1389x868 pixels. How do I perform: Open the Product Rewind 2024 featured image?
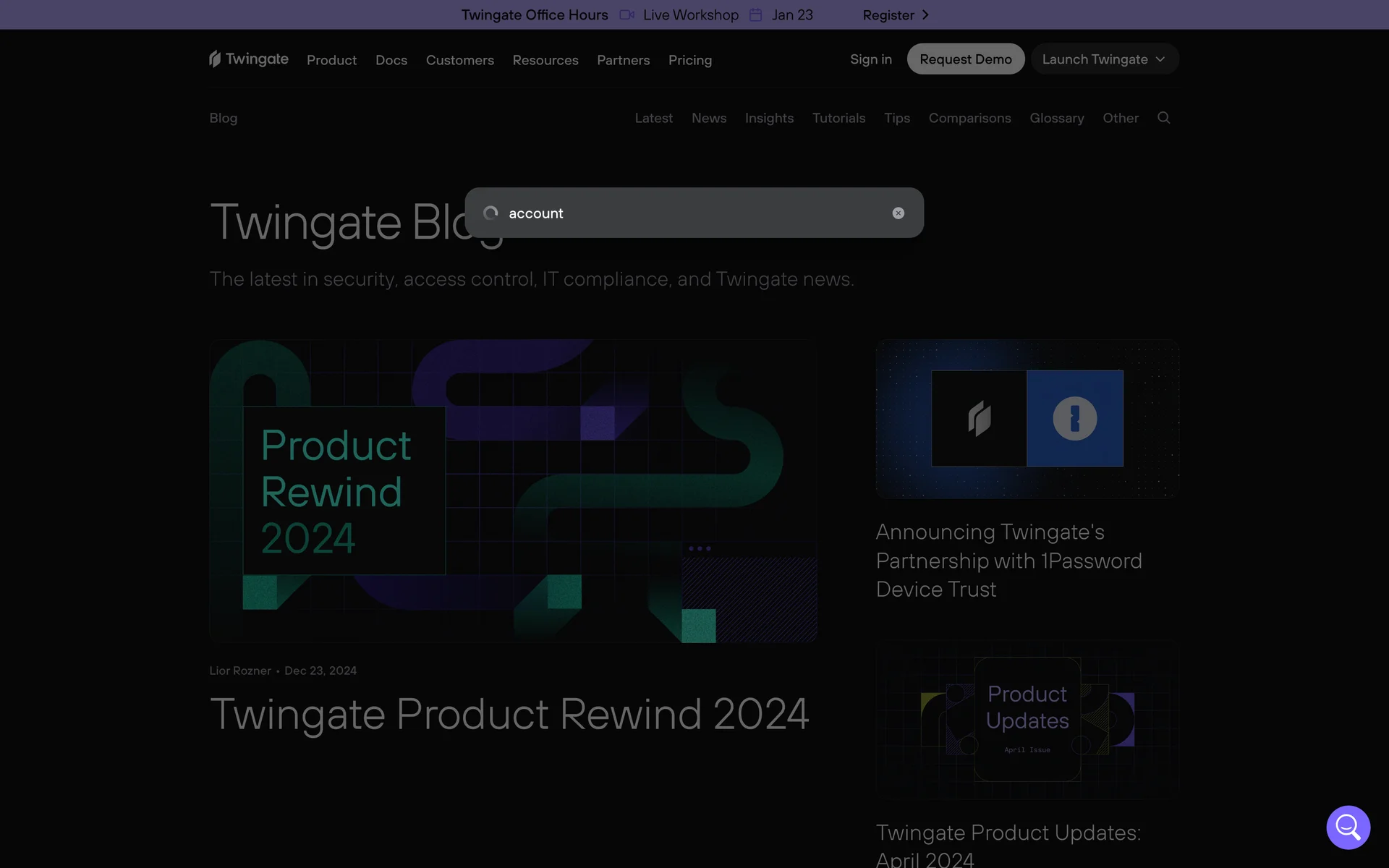[513, 490]
